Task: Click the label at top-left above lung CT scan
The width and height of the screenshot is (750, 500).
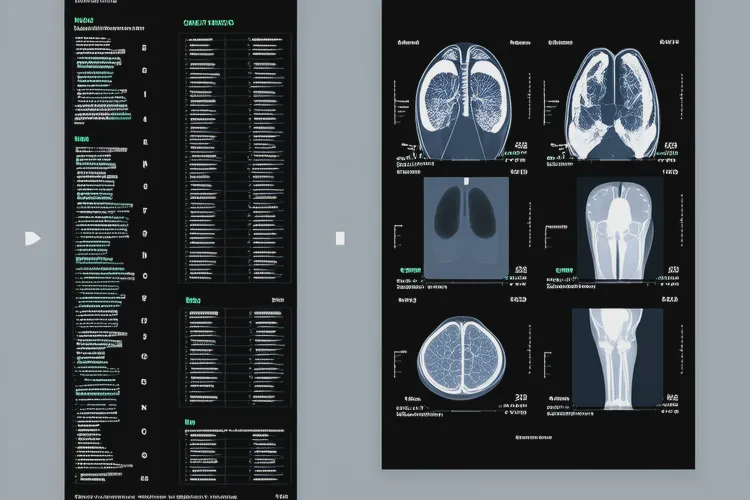Action: (408, 44)
